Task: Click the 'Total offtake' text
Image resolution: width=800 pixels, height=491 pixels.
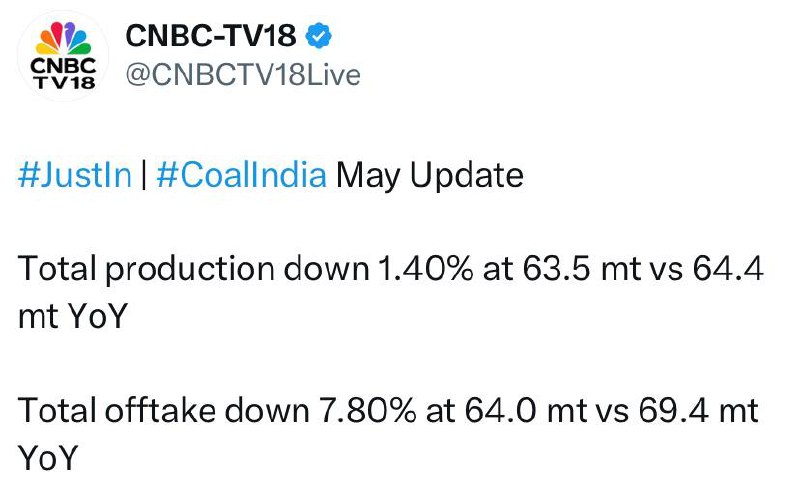Action: (116, 410)
